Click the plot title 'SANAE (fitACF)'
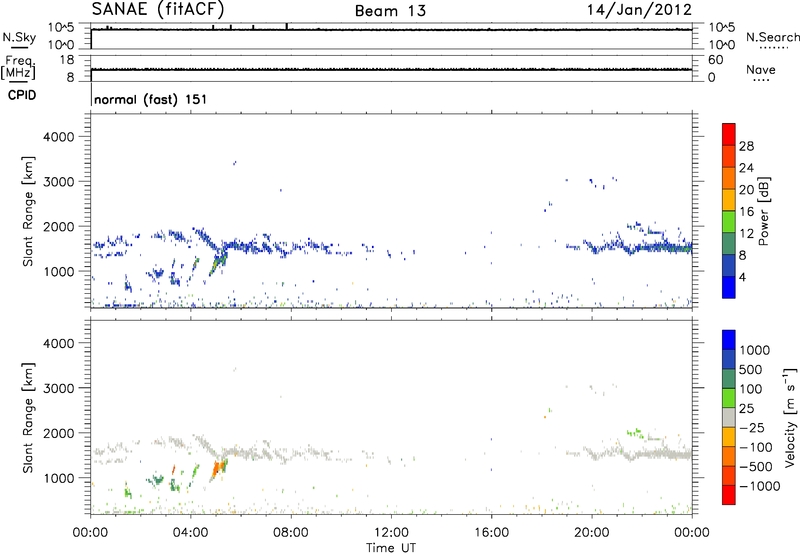 [158, 9]
